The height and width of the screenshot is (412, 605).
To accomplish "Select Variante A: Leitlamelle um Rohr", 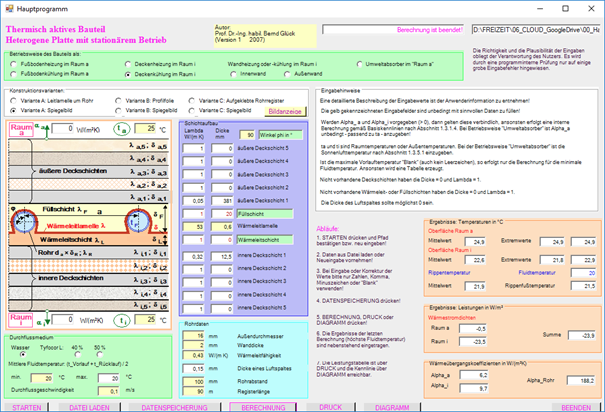I will tap(14, 101).
